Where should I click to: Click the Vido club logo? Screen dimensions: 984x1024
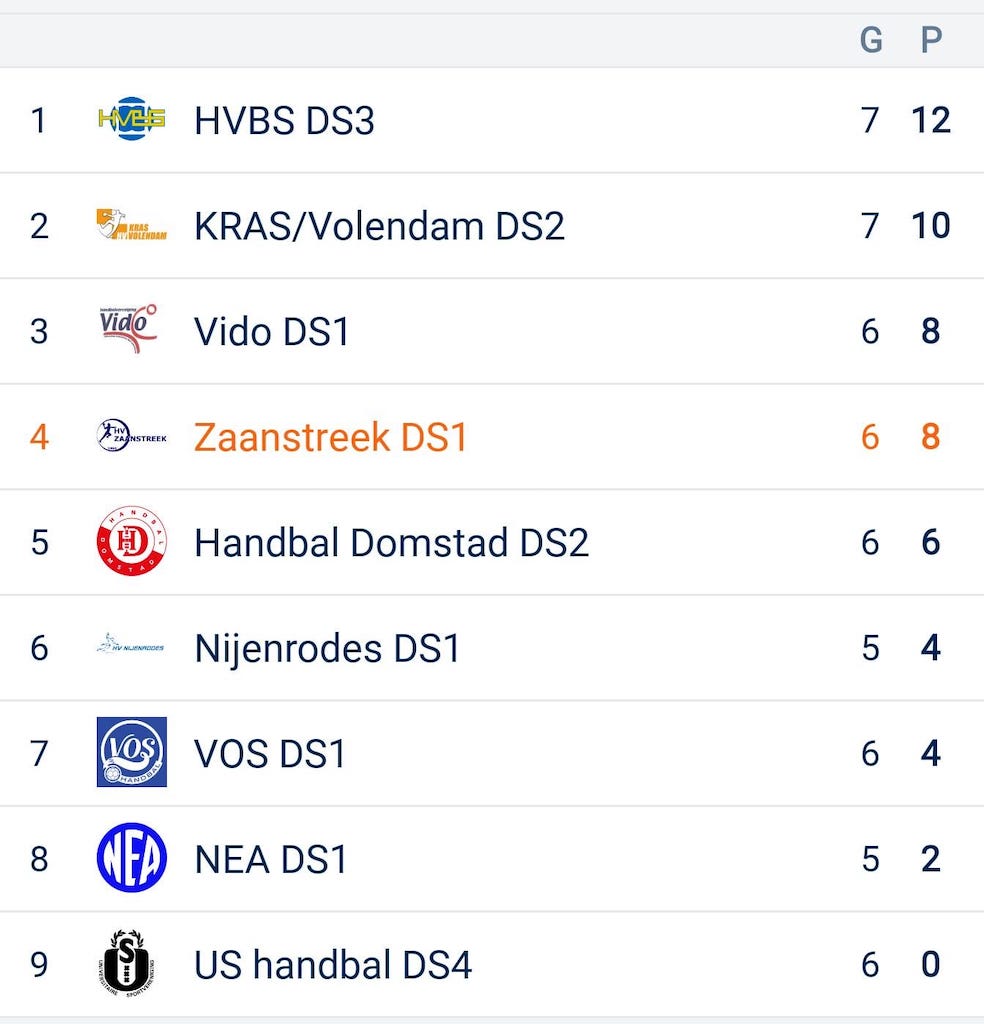[x=131, y=330]
